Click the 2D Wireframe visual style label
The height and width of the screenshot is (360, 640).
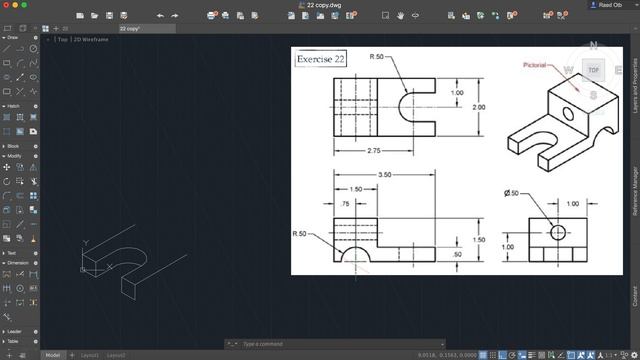(x=91, y=40)
